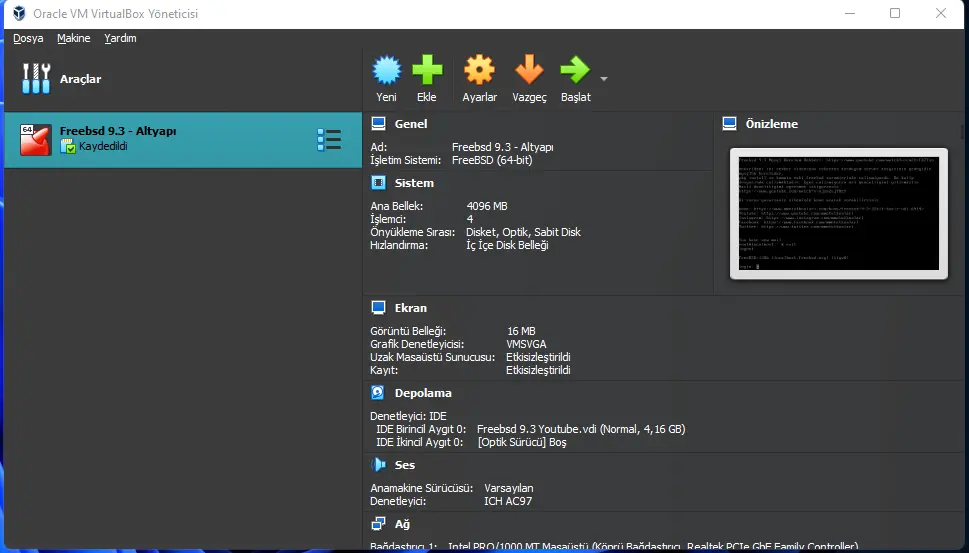Click the Ağ network section icon

click(x=378, y=524)
